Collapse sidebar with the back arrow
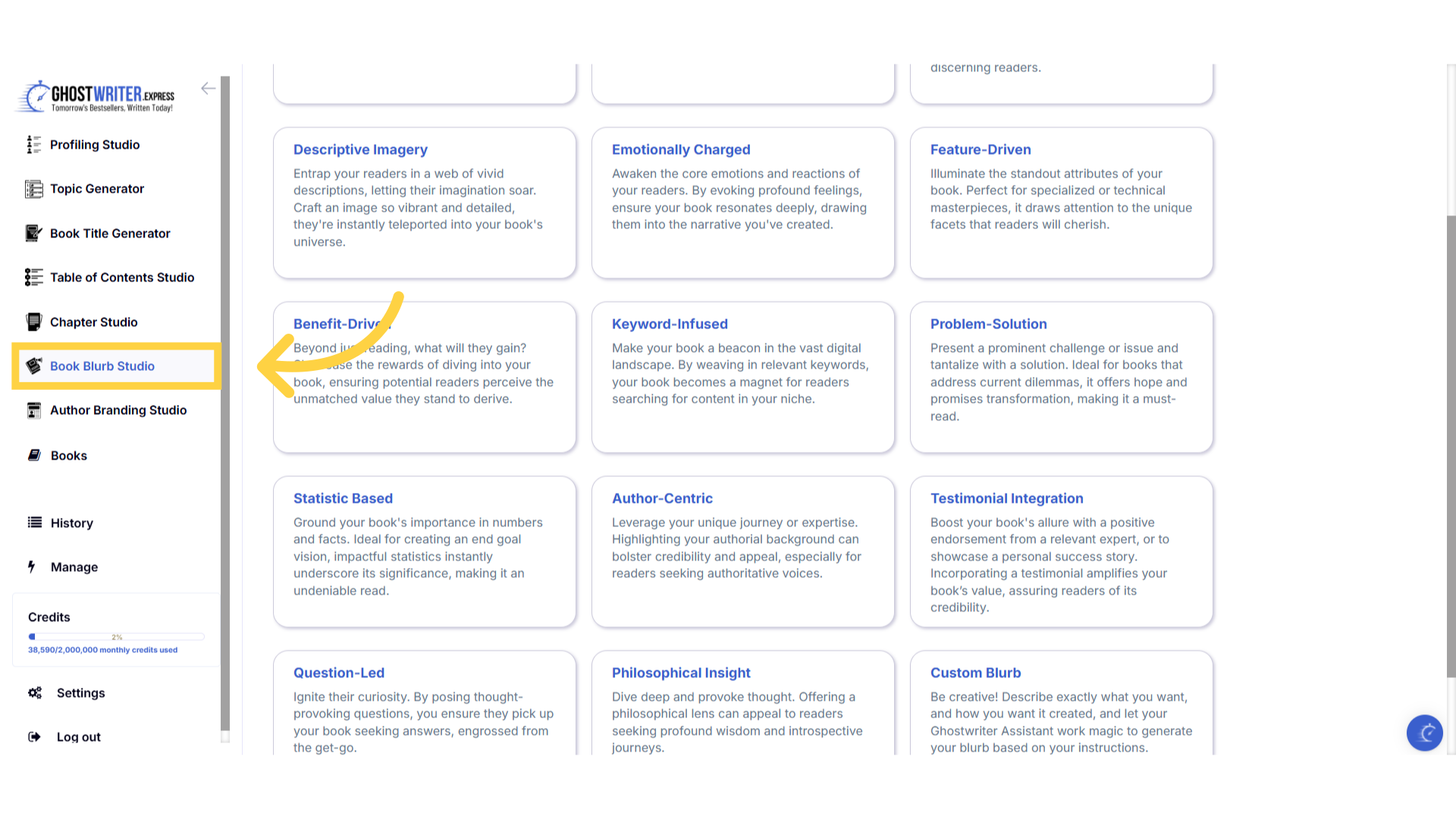 (x=208, y=89)
